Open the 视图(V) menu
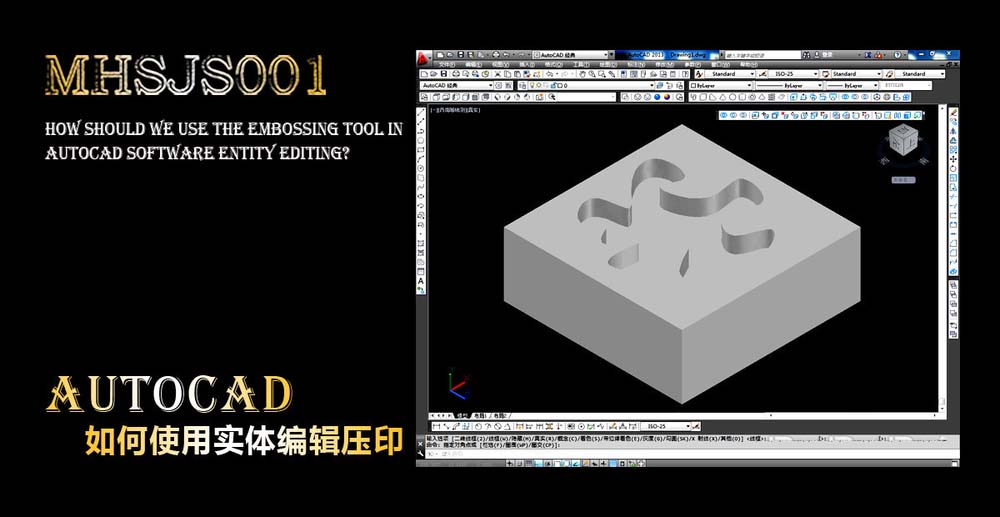The width and height of the screenshot is (1000, 517). [x=500, y=65]
